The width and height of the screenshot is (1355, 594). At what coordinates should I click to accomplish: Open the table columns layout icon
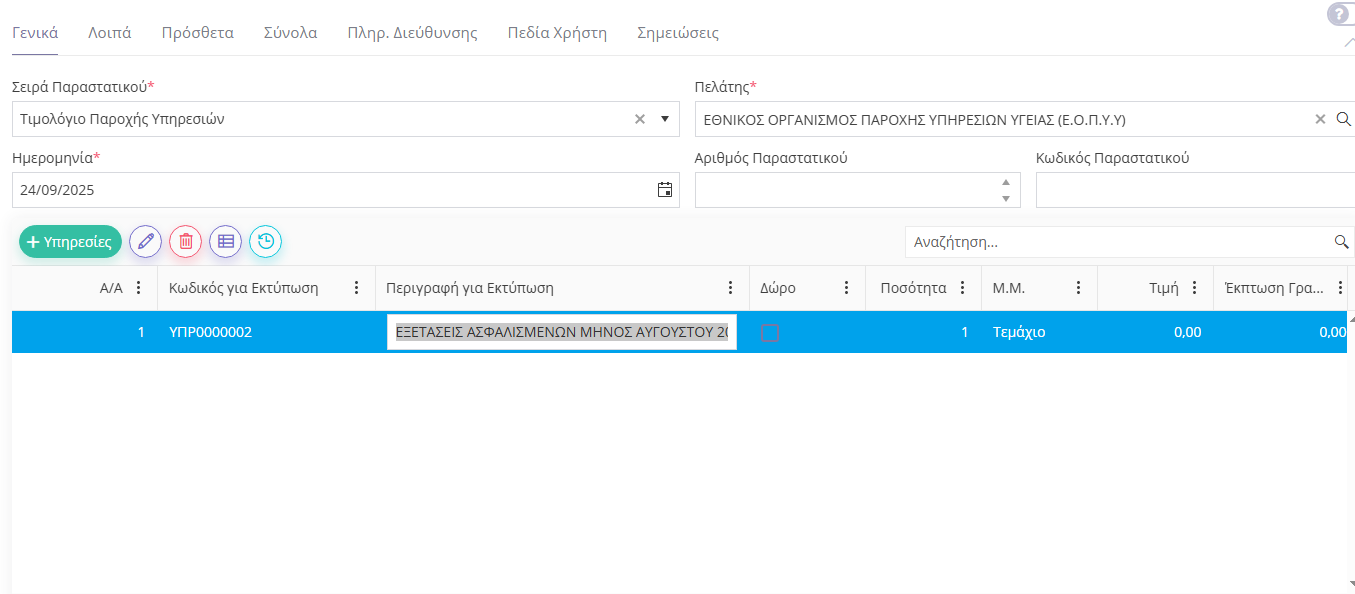tap(226, 241)
